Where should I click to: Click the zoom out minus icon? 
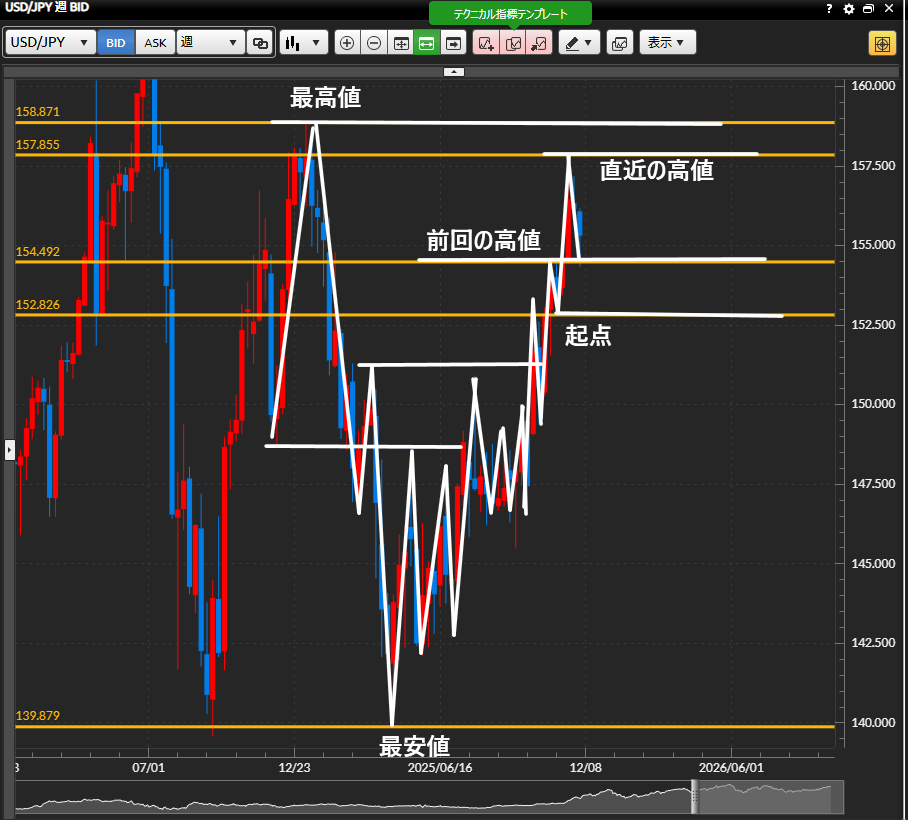coord(373,43)
